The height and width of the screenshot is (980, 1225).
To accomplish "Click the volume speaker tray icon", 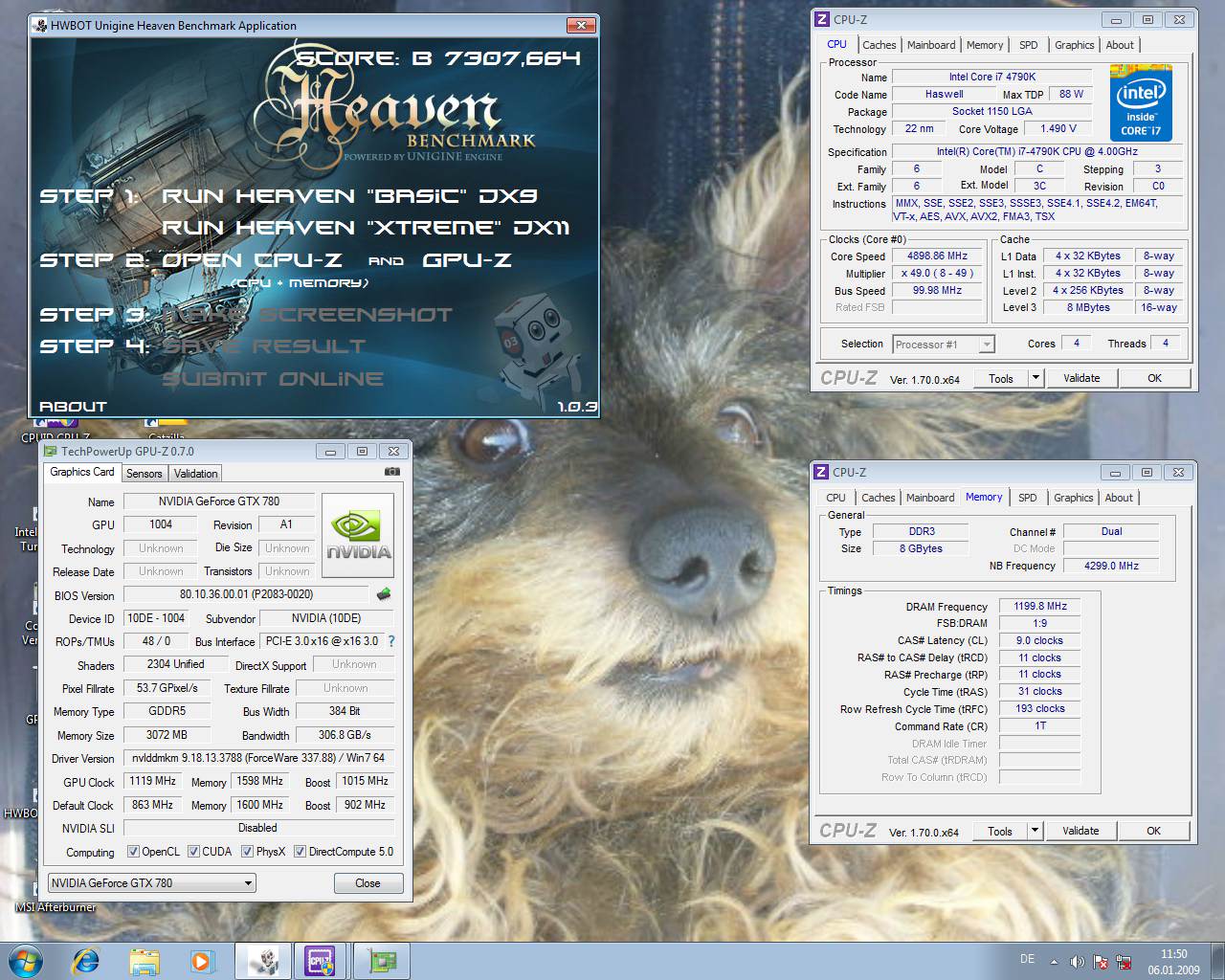I will click(1076, 962).
